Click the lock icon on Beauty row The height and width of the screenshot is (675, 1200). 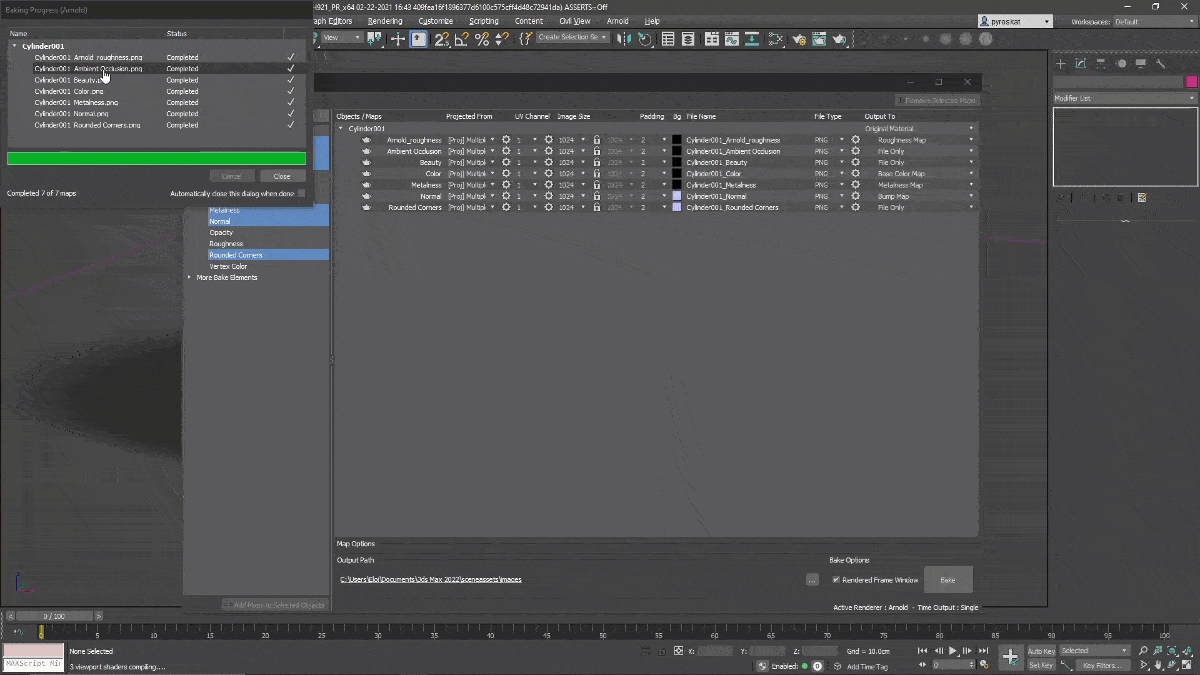tap(597, 162)
